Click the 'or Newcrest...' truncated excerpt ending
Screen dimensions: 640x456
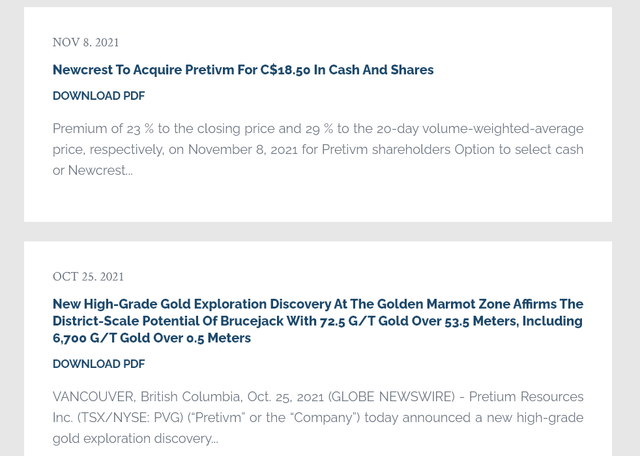click(x=93, y=170)
